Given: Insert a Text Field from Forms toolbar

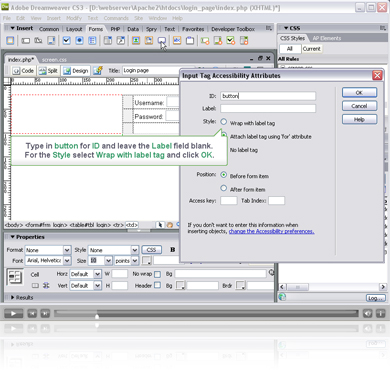Looking at the screenshot, I should click(x=26, y=41).
